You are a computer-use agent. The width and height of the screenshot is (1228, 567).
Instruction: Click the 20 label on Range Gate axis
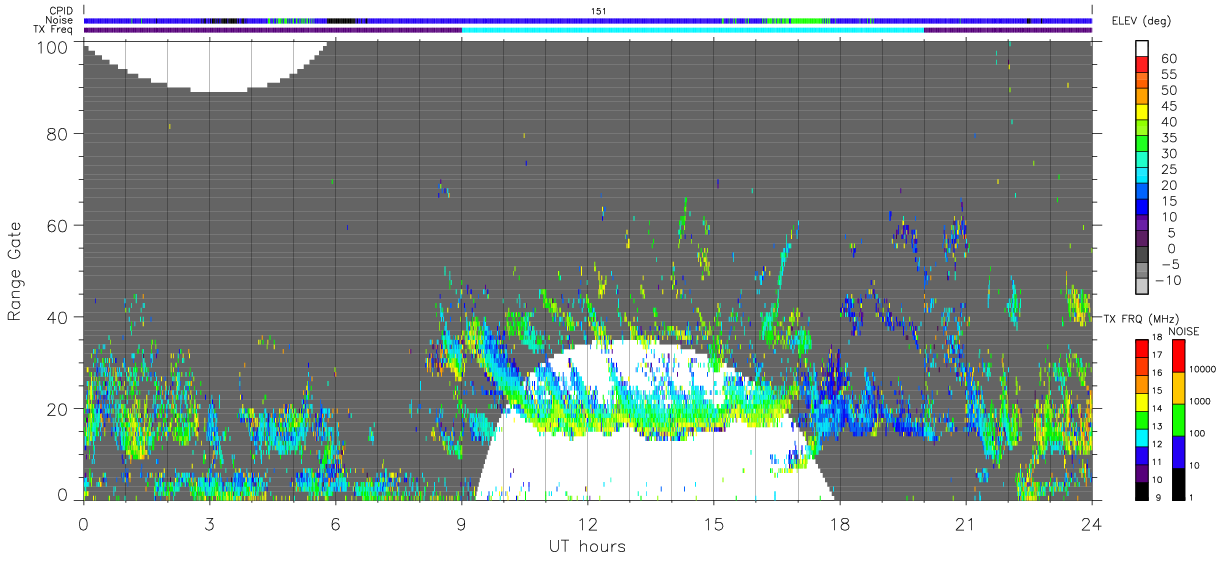59,409
